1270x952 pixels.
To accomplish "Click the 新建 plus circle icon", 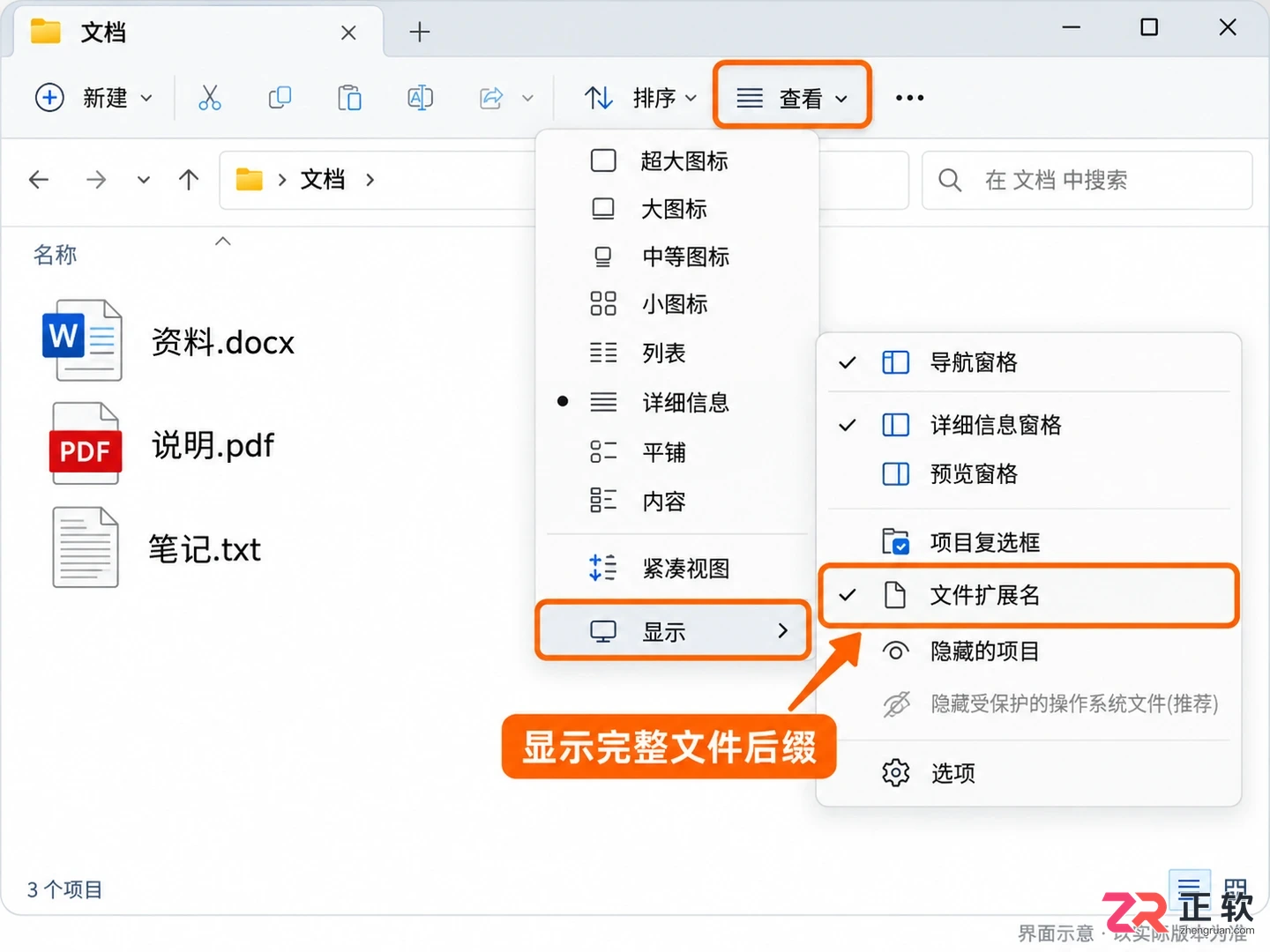I will pyautogui.click(x=49, y=98).
